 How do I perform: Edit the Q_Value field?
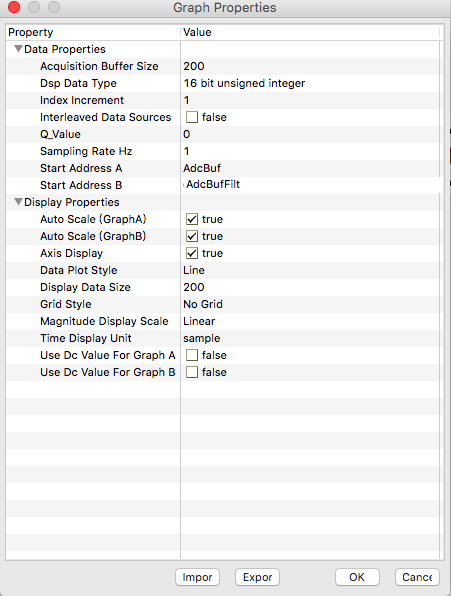coord(310,134)
